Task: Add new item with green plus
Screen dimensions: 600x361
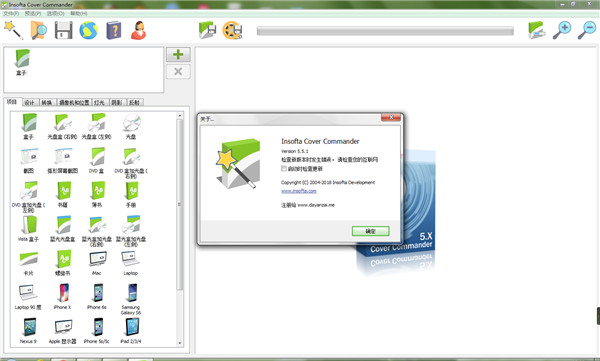Action: tap(178, 54)
